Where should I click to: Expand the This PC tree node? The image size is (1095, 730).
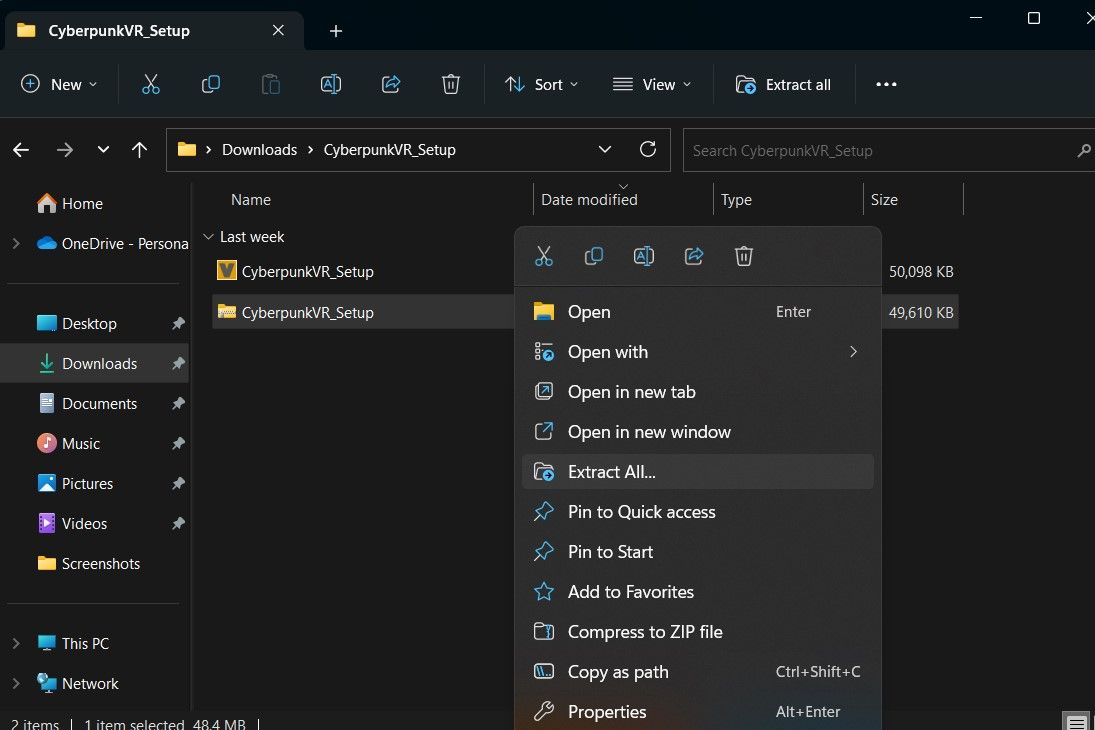pyautogui.click(x=16, y=644)
